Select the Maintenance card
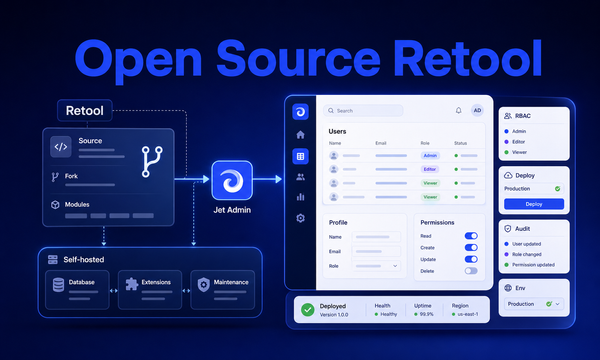600x360 pixels. (223, 290)
